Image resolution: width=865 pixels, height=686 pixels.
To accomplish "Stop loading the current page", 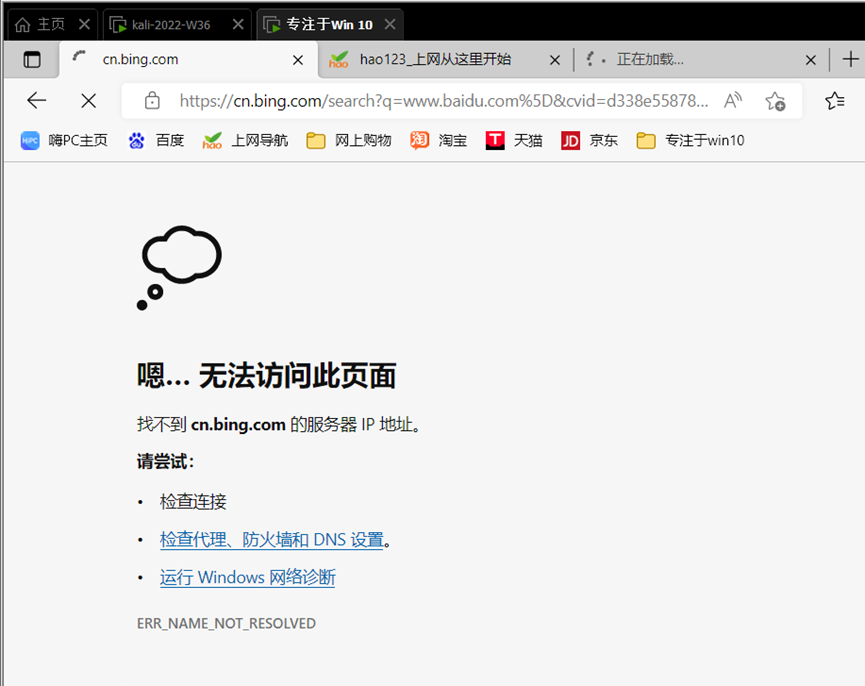I will (x=88, y=100).
